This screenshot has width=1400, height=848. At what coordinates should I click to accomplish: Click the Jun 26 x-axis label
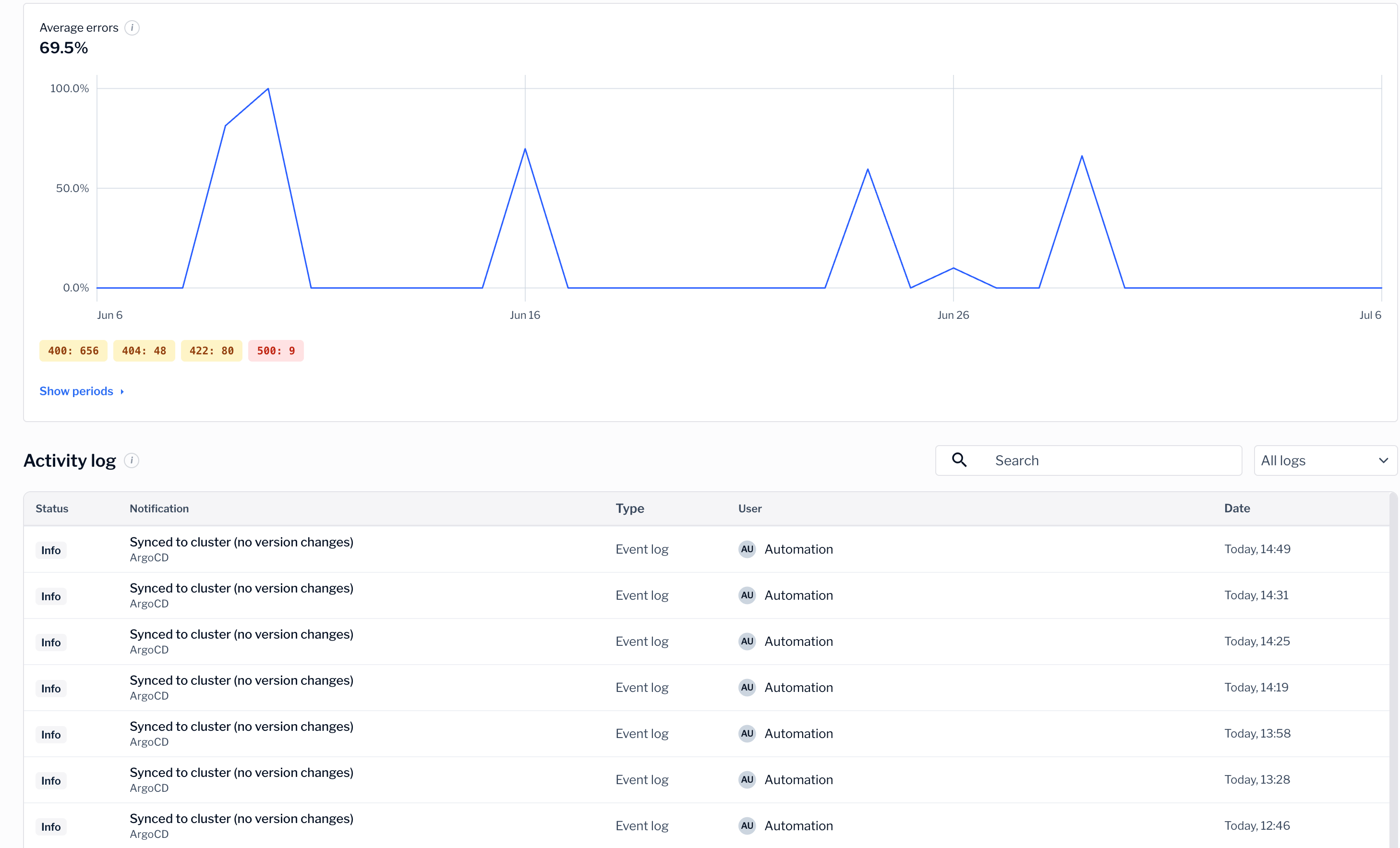953,315
